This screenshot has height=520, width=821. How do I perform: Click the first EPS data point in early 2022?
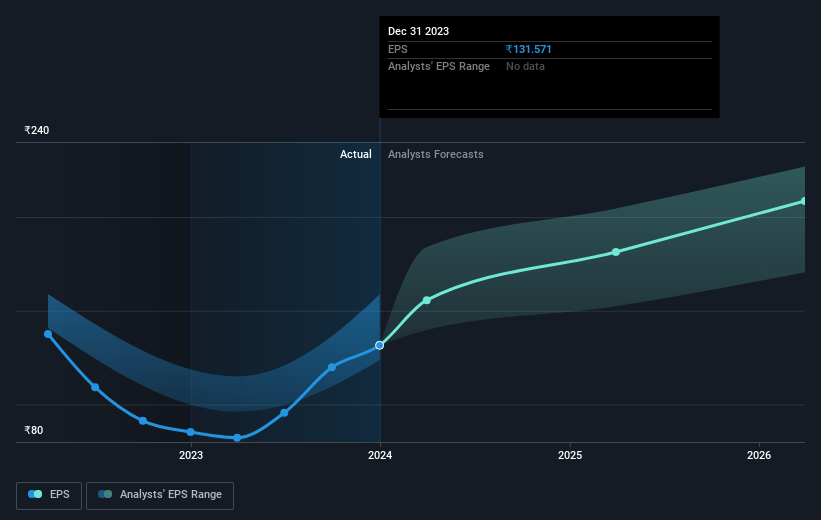coord(48,334)
